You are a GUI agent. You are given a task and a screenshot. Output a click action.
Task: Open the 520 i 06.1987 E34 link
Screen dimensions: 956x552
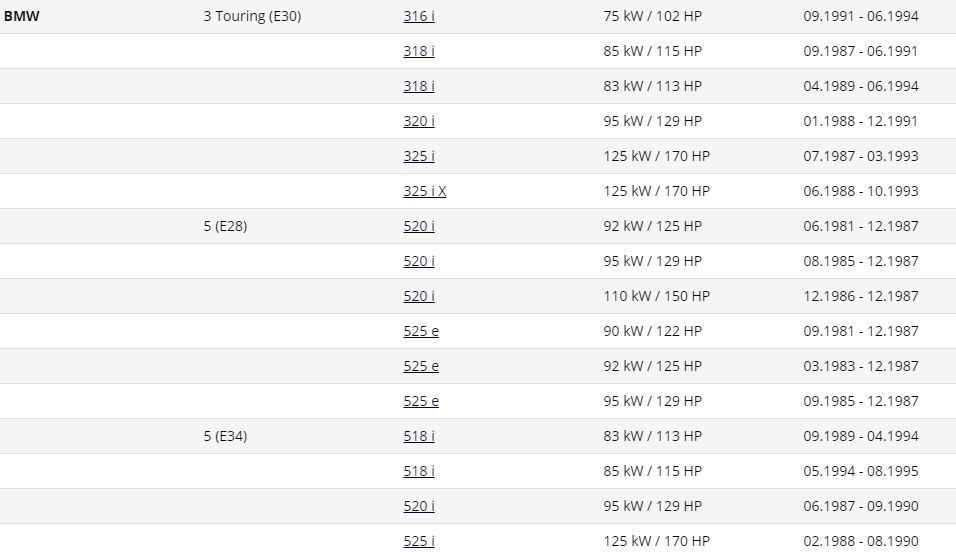(x=419, y=506)
